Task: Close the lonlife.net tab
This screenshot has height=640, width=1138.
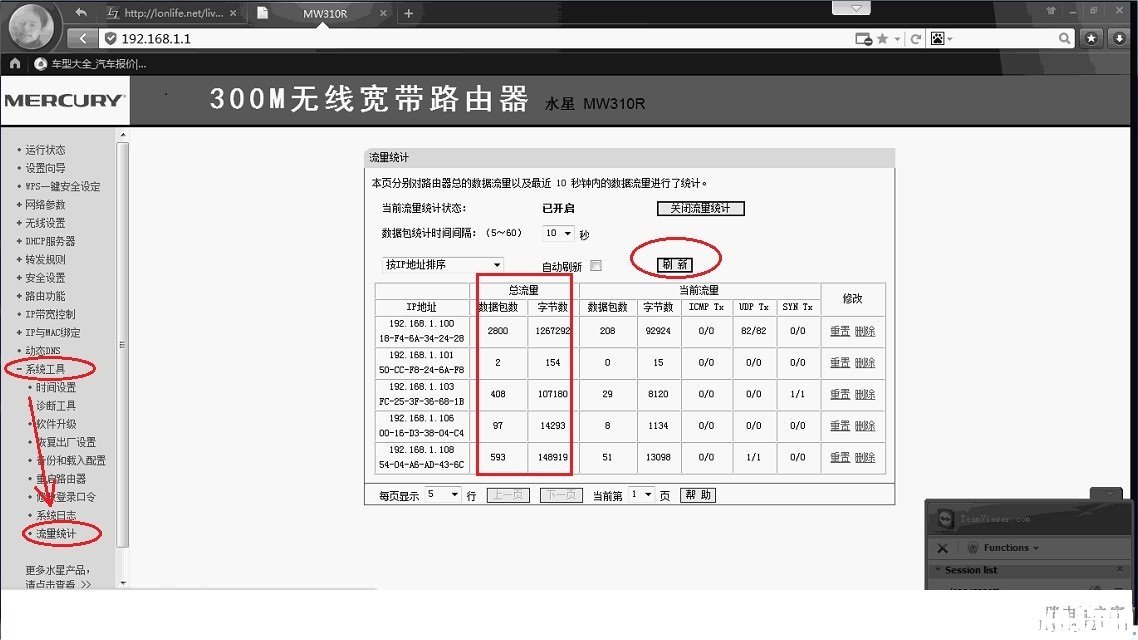Action: 233,13
